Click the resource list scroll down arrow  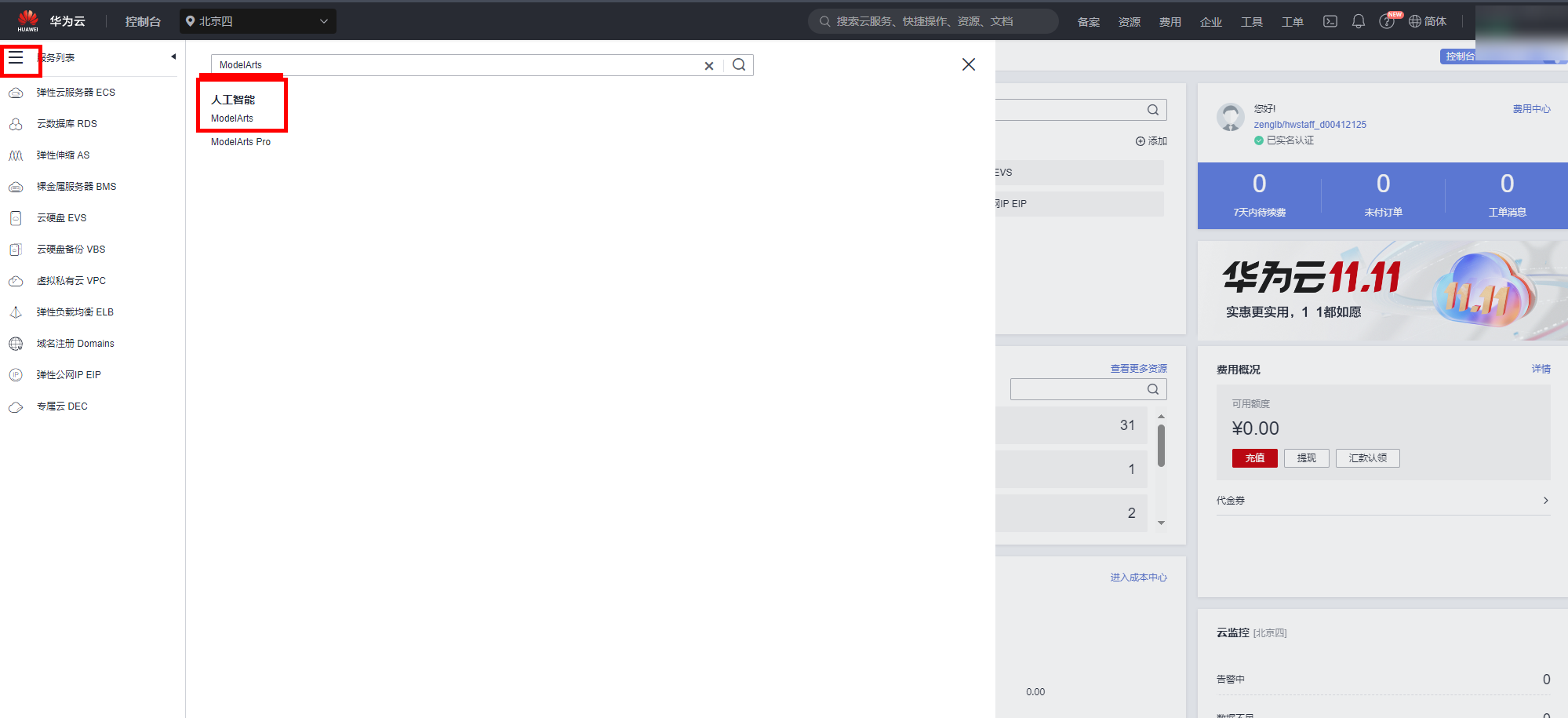tap(1161, 523)
